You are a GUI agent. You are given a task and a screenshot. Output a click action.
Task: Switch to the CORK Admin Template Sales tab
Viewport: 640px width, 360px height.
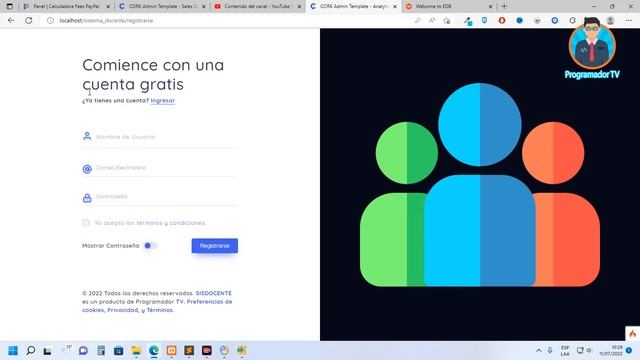tap(162, 6)
